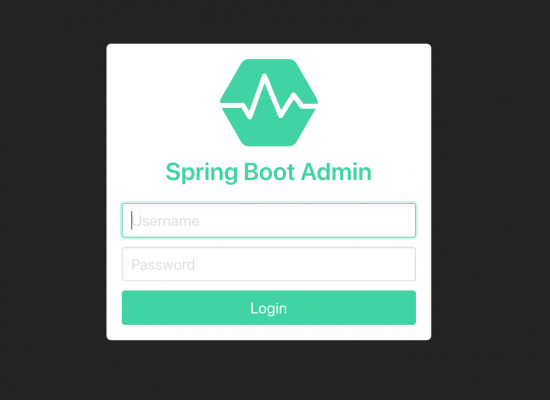This screenshot has height=400, width=550.
Task: Click the green hexagon Spring Boot Admin logo
Action: (269, 102)
